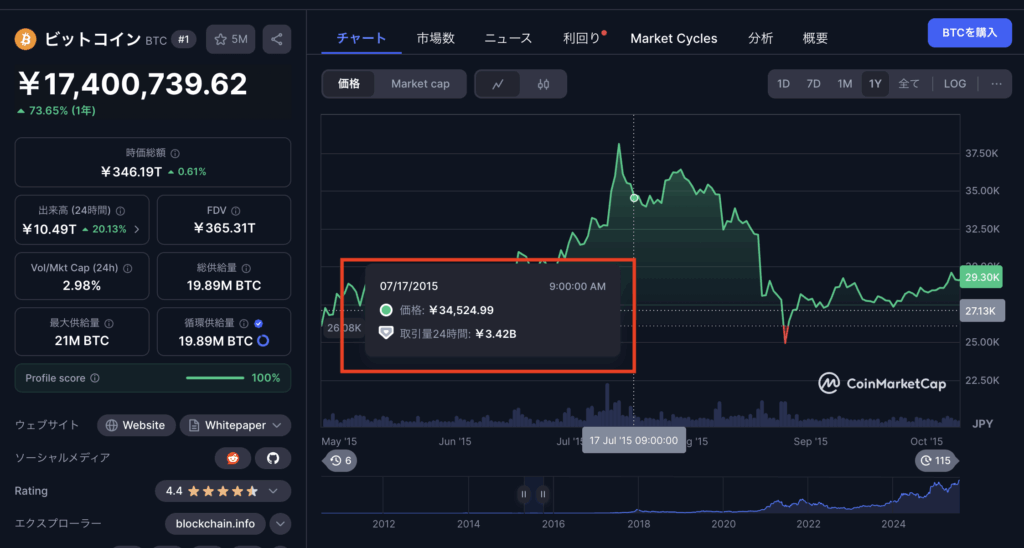
Task: Open the 概要 tab
Action: coord(815,39)
